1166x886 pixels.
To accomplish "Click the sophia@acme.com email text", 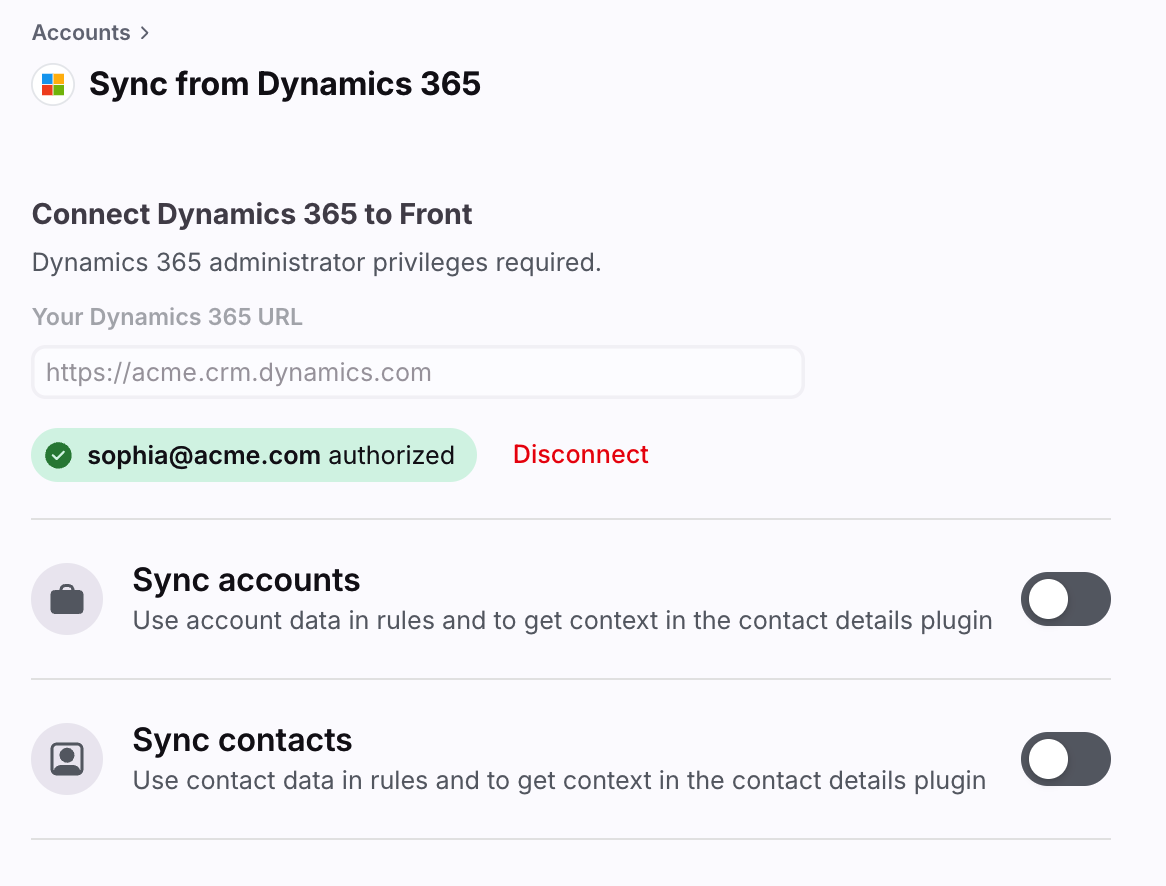I will 204,455.
